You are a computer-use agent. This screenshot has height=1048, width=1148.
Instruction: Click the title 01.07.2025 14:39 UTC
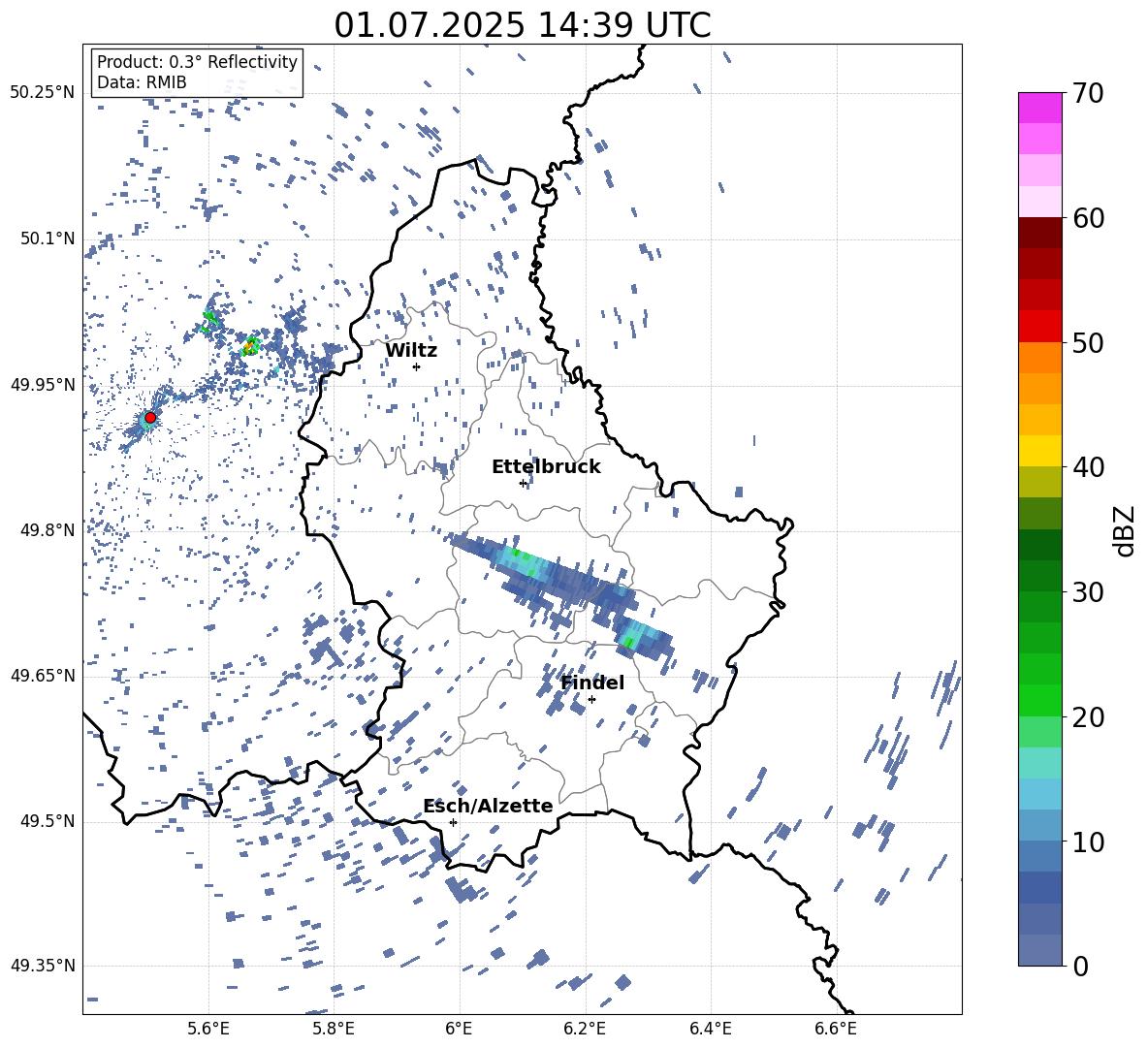(522, 25)
